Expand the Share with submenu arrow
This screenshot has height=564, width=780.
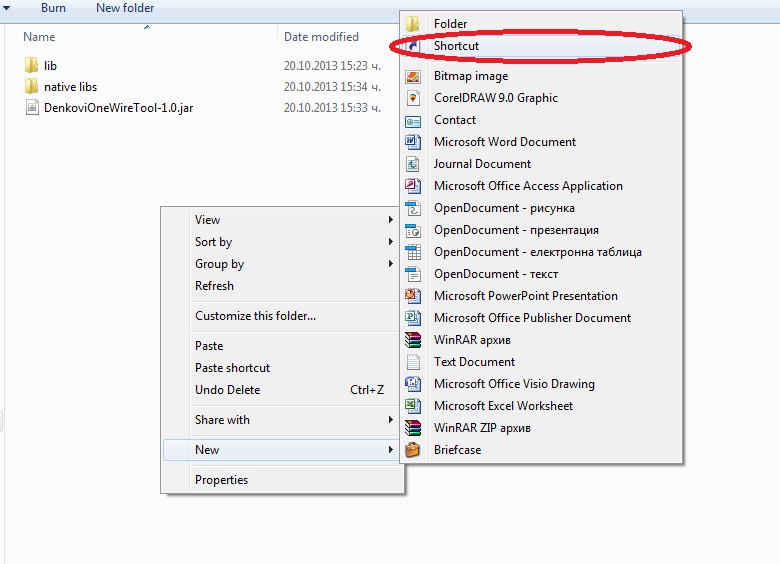coord(391,420)
